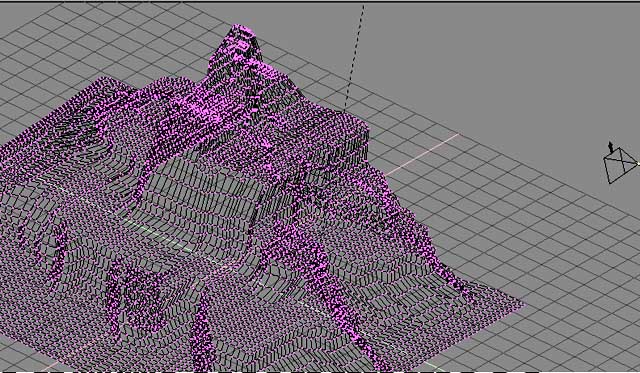Select the camera object in the viewport
Image resolution: width=640 pixels, height=373 pixels.
pos(620,163)
